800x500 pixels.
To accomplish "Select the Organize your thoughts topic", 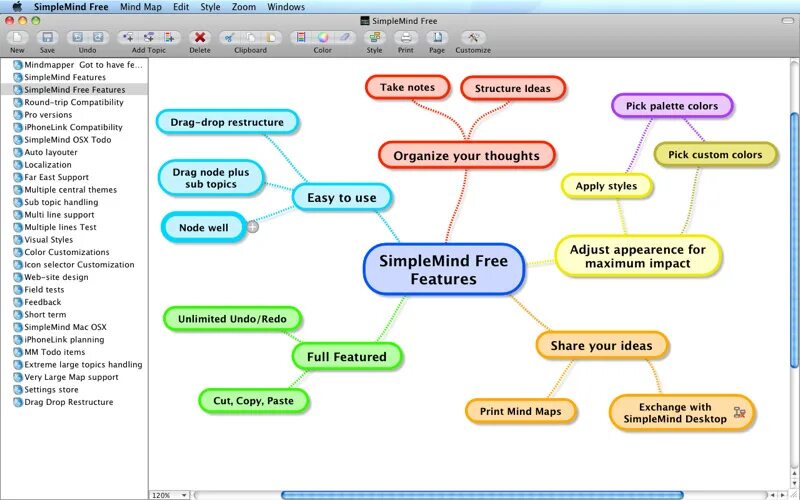I will click(466, 156).
